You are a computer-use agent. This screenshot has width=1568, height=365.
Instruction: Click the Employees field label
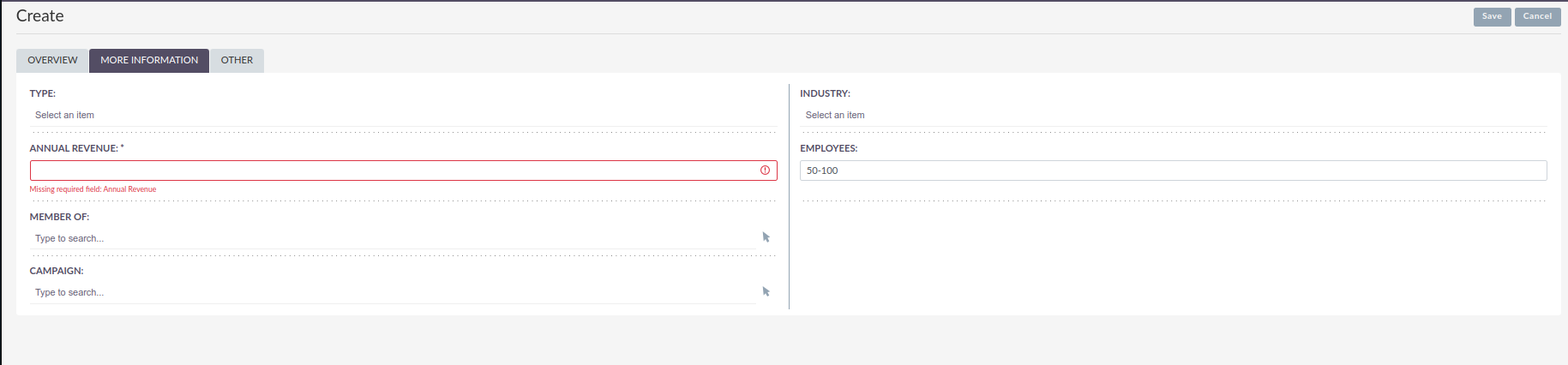point(828,148)
